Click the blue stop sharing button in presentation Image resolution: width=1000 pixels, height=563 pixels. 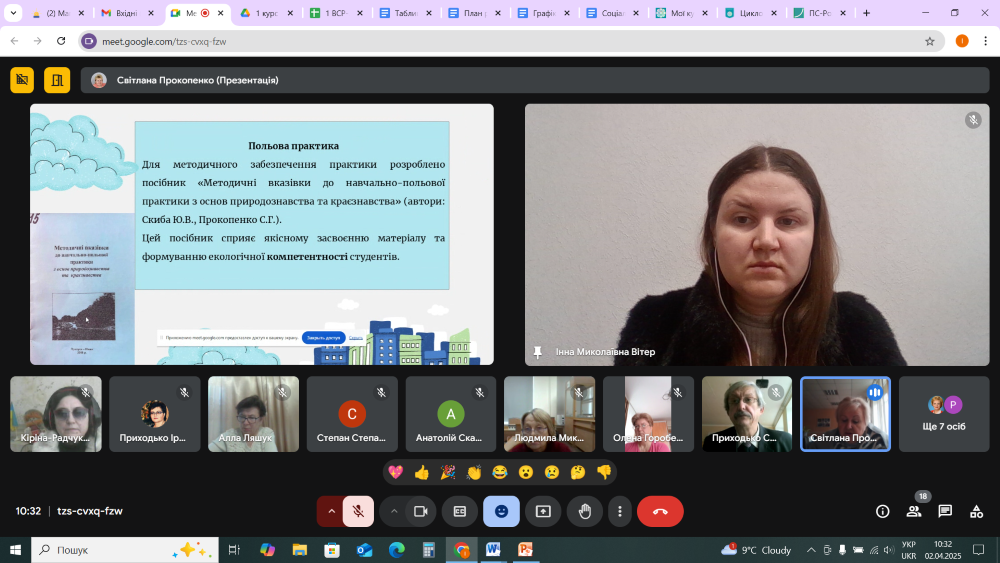(x=323, y=338)
